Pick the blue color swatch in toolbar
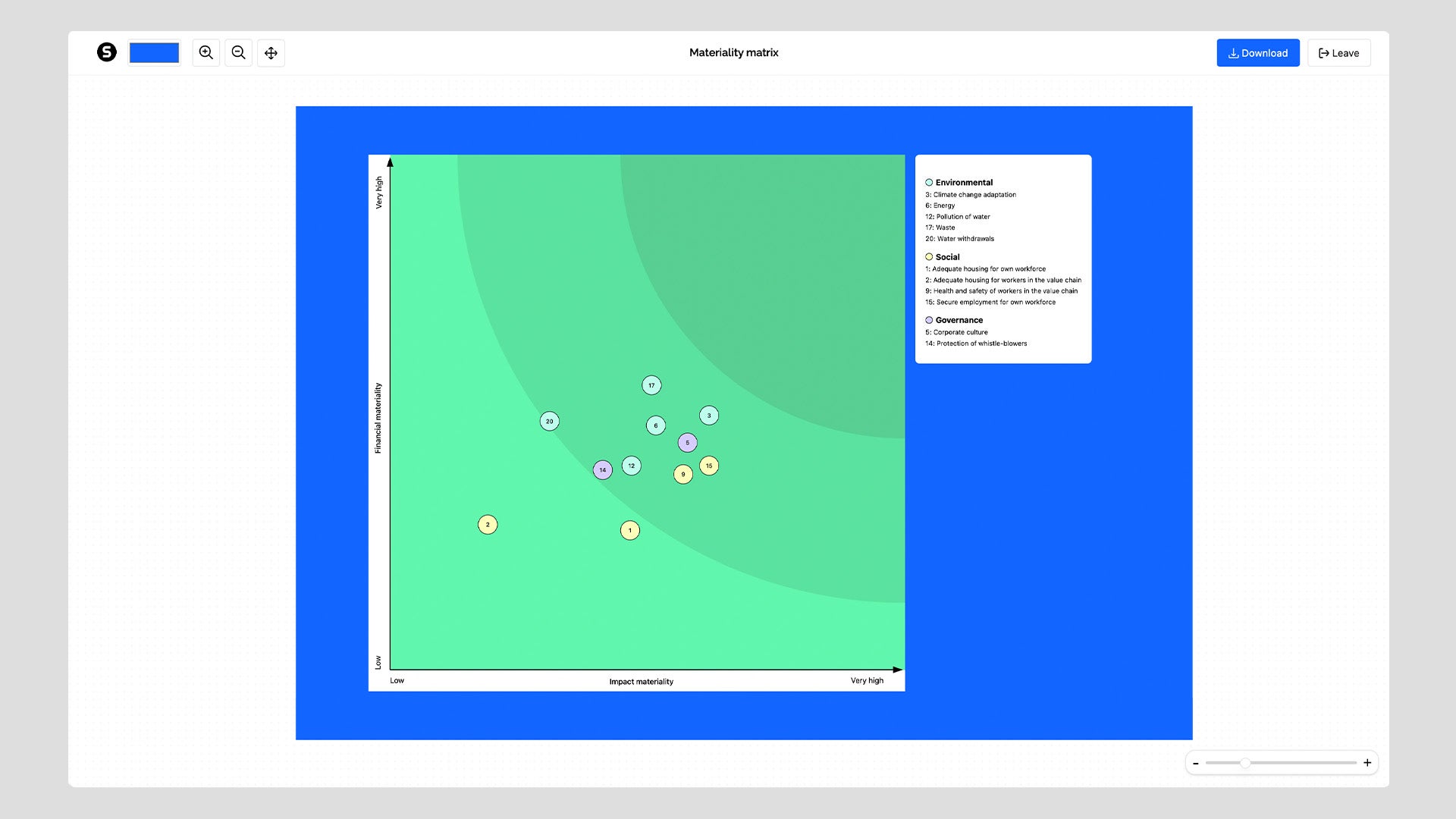 pos(154,53)
